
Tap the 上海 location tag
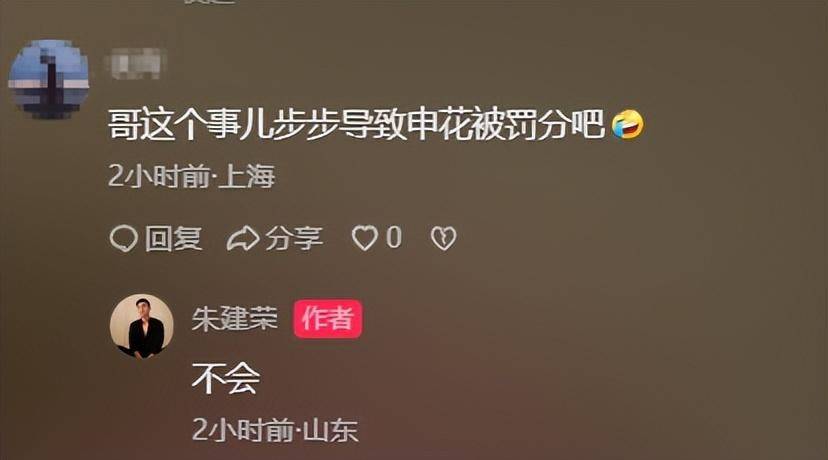(247, 176)
